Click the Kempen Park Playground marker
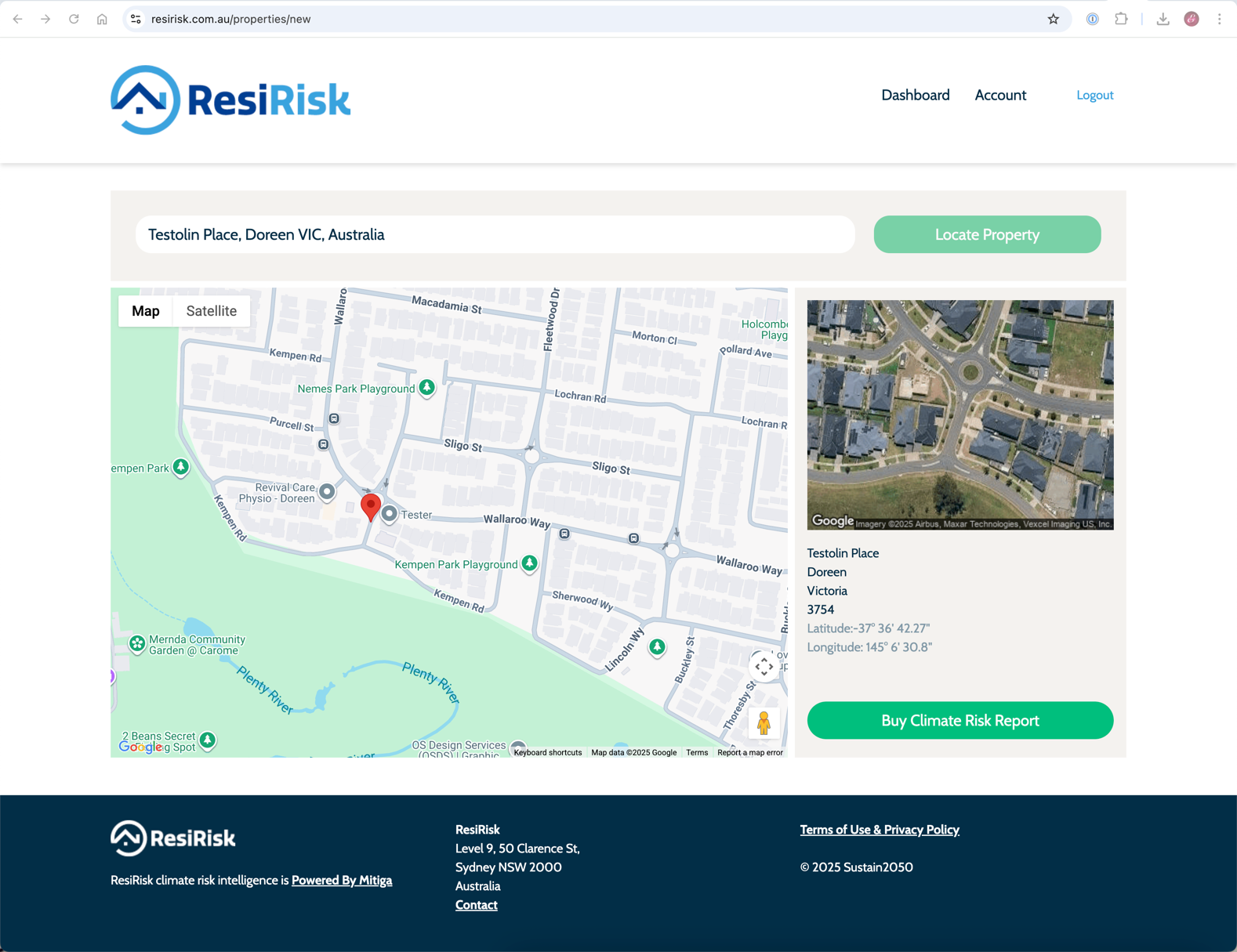 [530, 563]
